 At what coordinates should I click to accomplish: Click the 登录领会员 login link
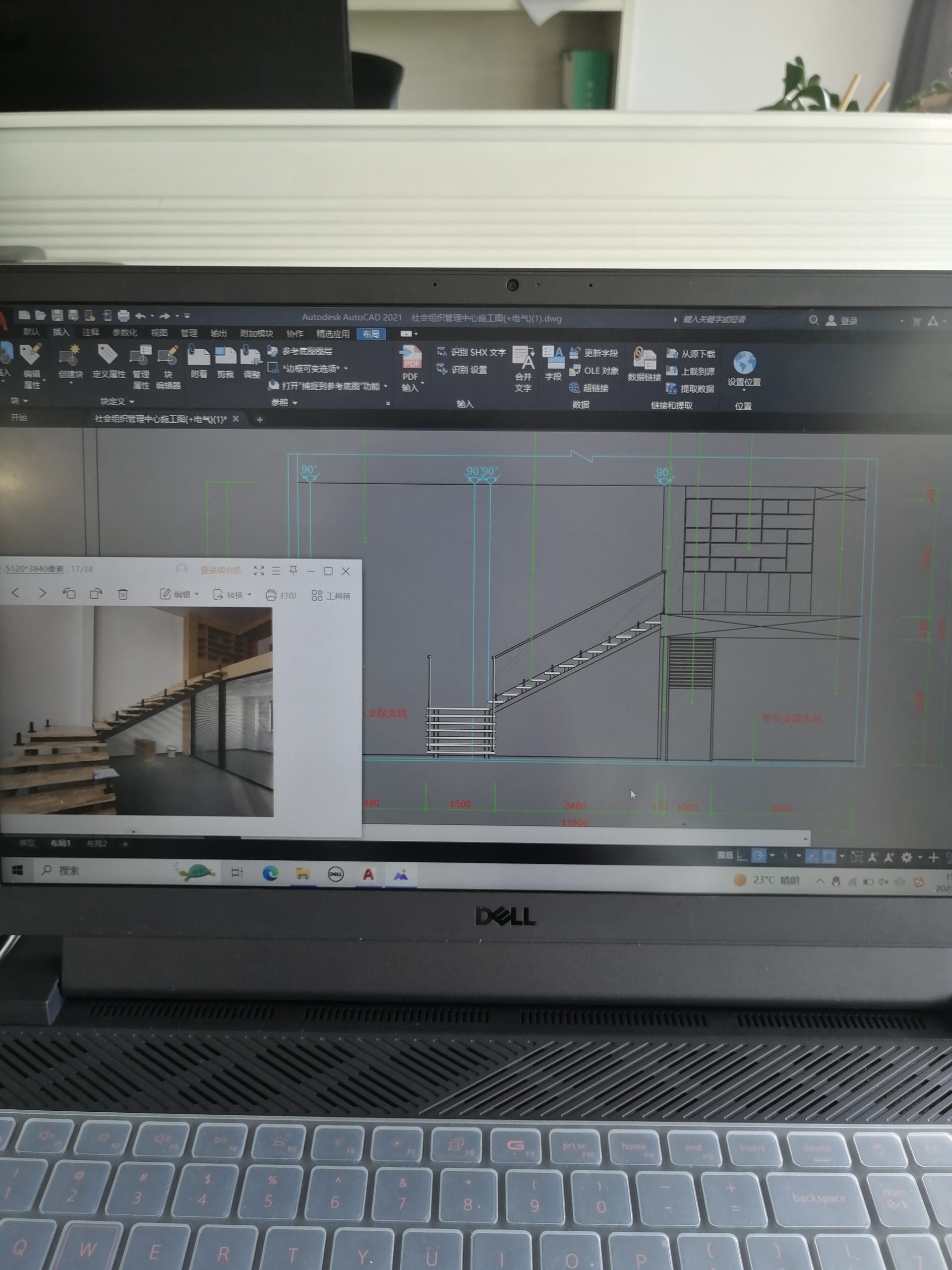click(220, 570)
